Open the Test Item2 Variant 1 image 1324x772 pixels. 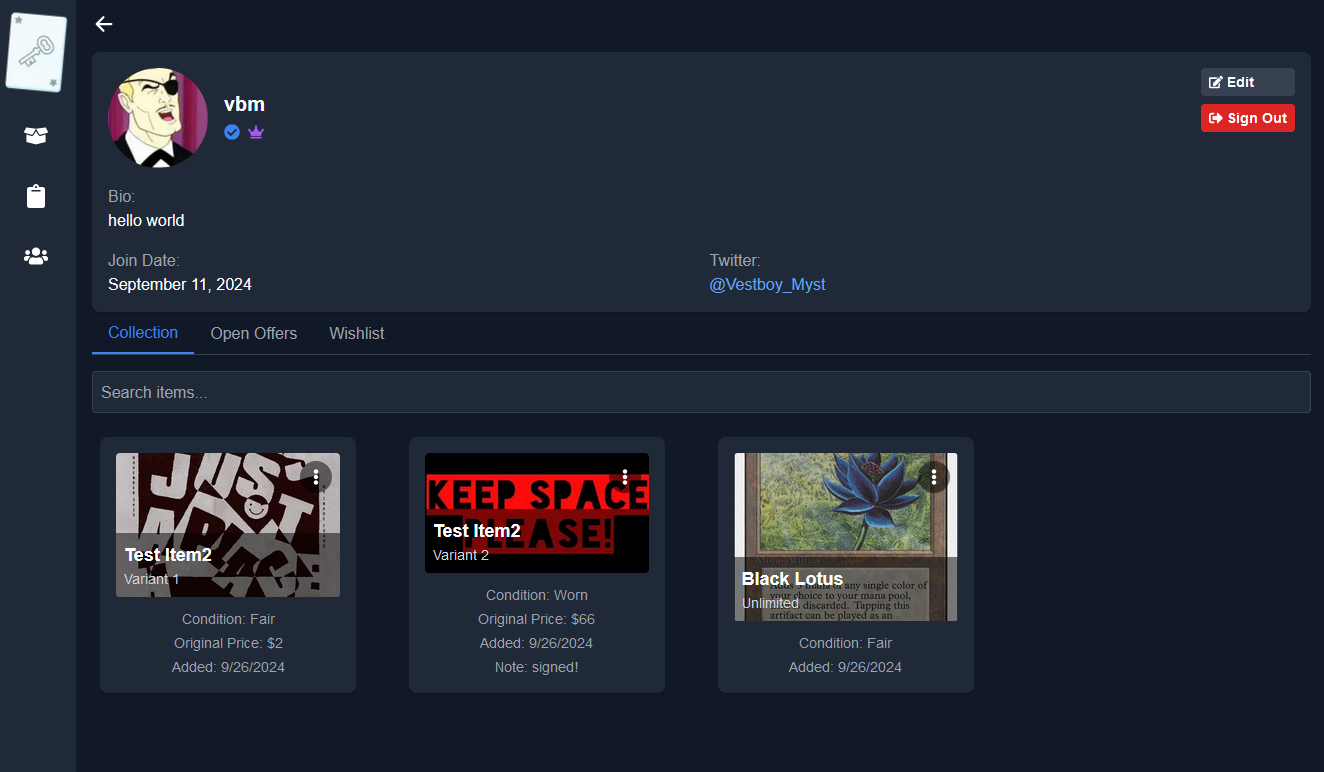click(228, 525)
